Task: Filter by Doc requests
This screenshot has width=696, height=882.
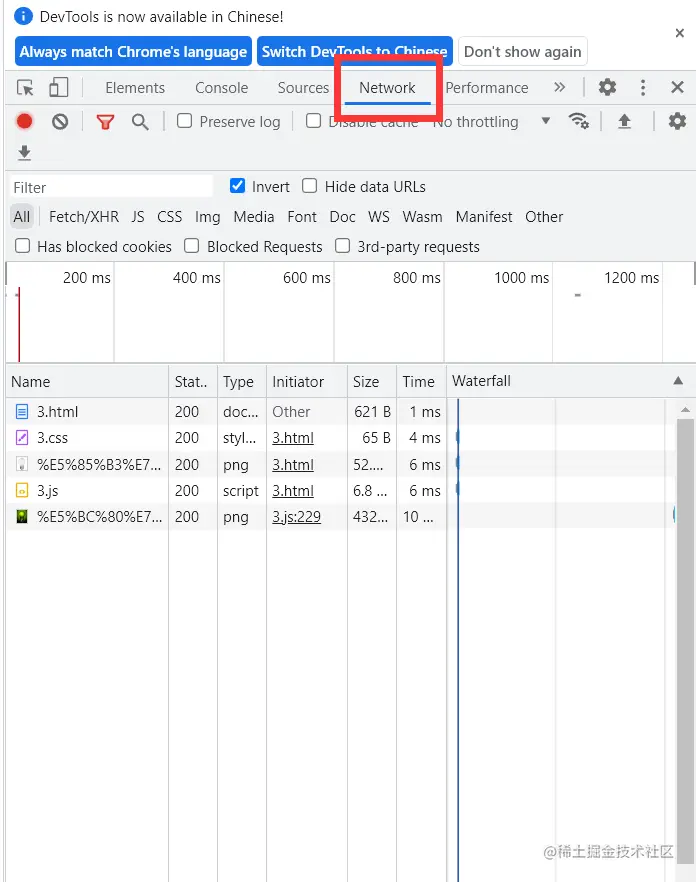Action: pyautogui.click(x=343, y=217)
